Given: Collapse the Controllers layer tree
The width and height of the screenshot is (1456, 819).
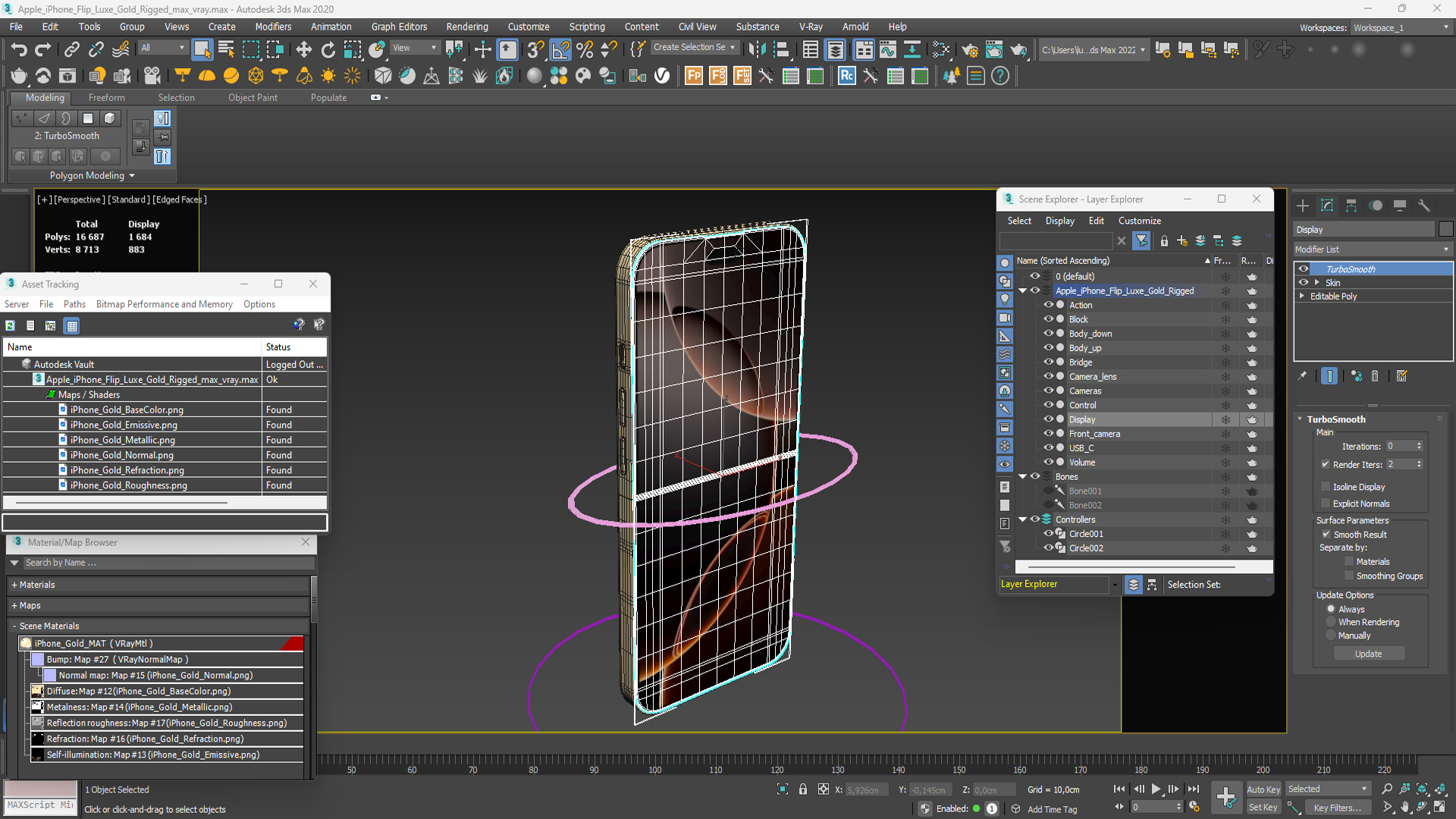Looking at the screenshot, I should [x=1022, y=519].
